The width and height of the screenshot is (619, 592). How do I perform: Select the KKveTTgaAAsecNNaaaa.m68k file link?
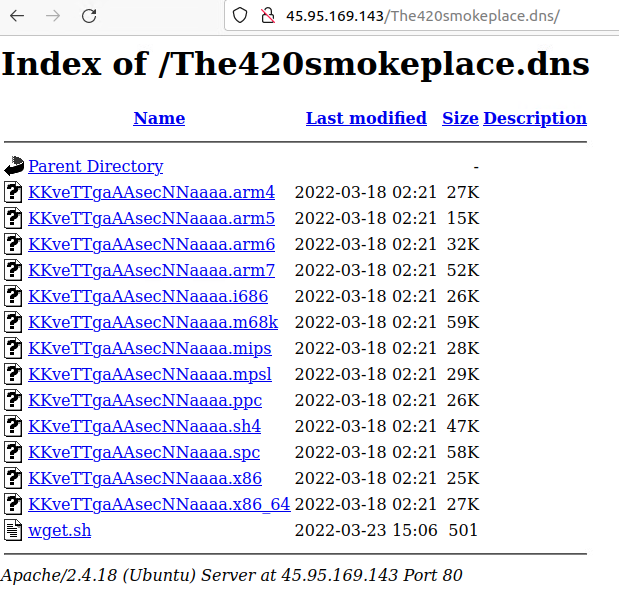click(153, 322)
